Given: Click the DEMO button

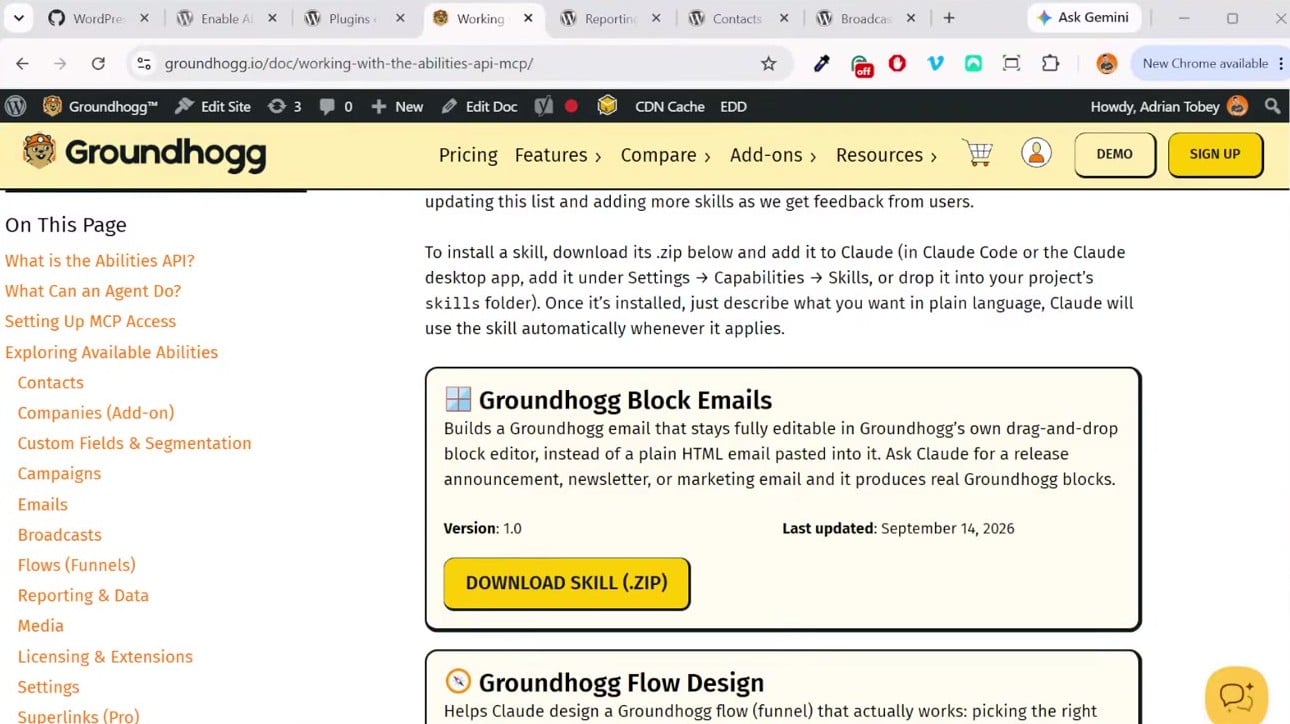Looking at the screenshot, I should (x=1115, y=154).
